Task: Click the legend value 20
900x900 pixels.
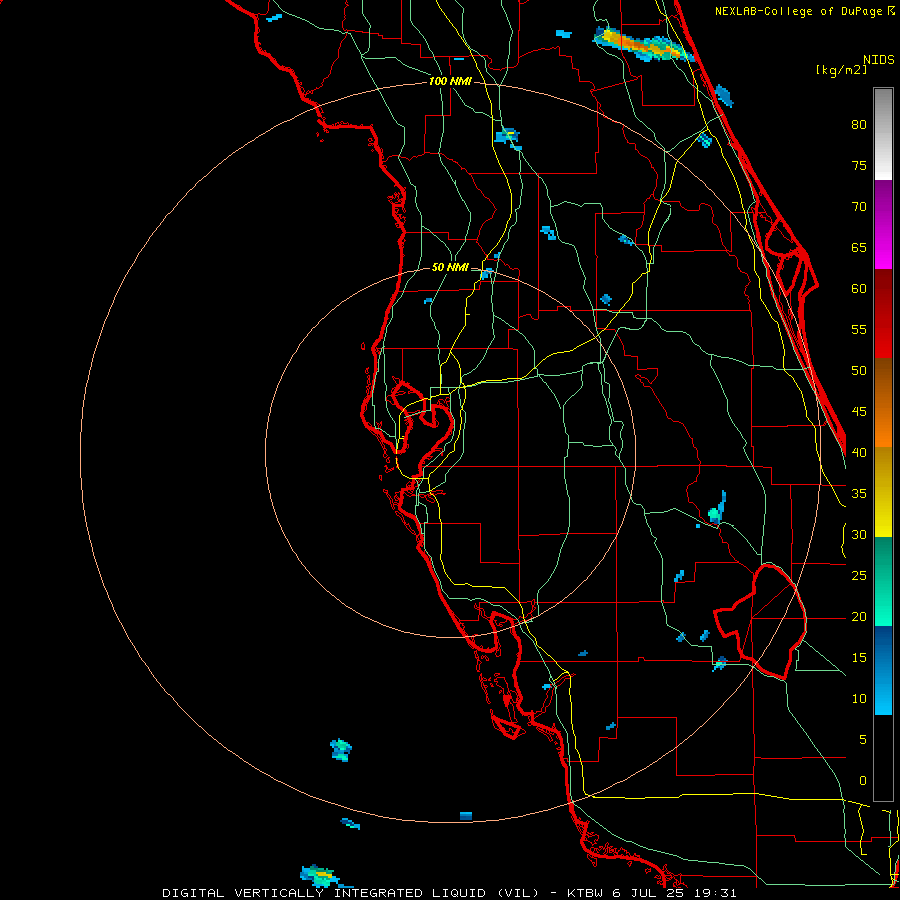Action: pyautogui.click(x=859, y=616)
